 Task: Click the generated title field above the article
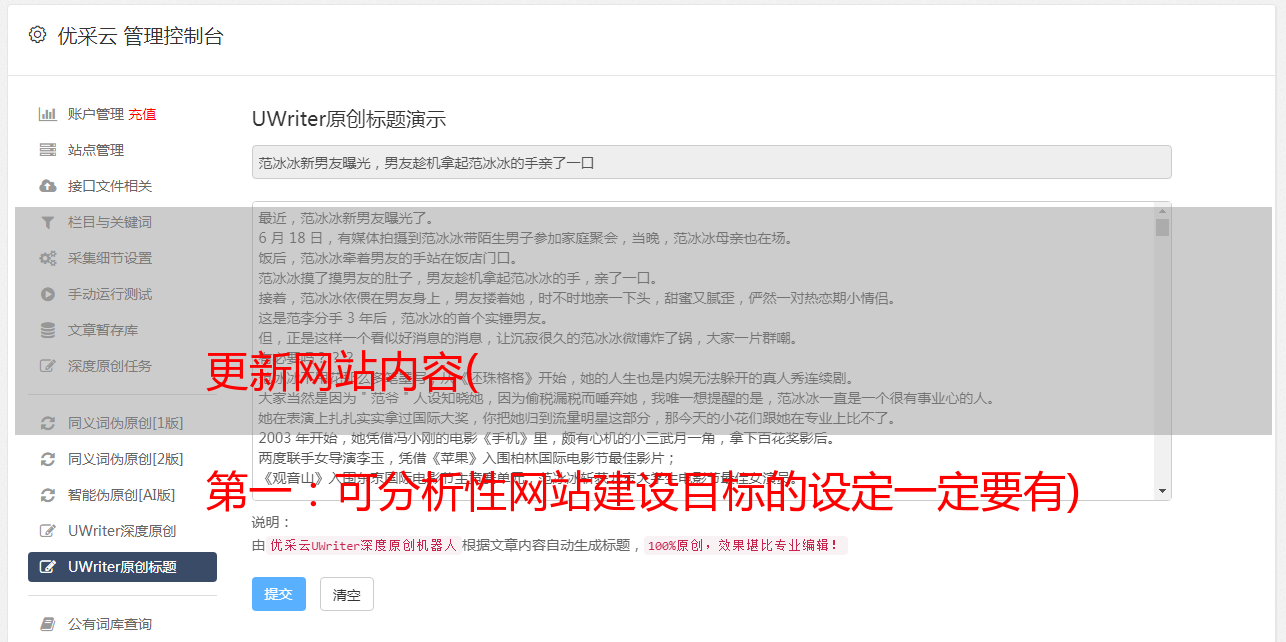coord(711,162)
